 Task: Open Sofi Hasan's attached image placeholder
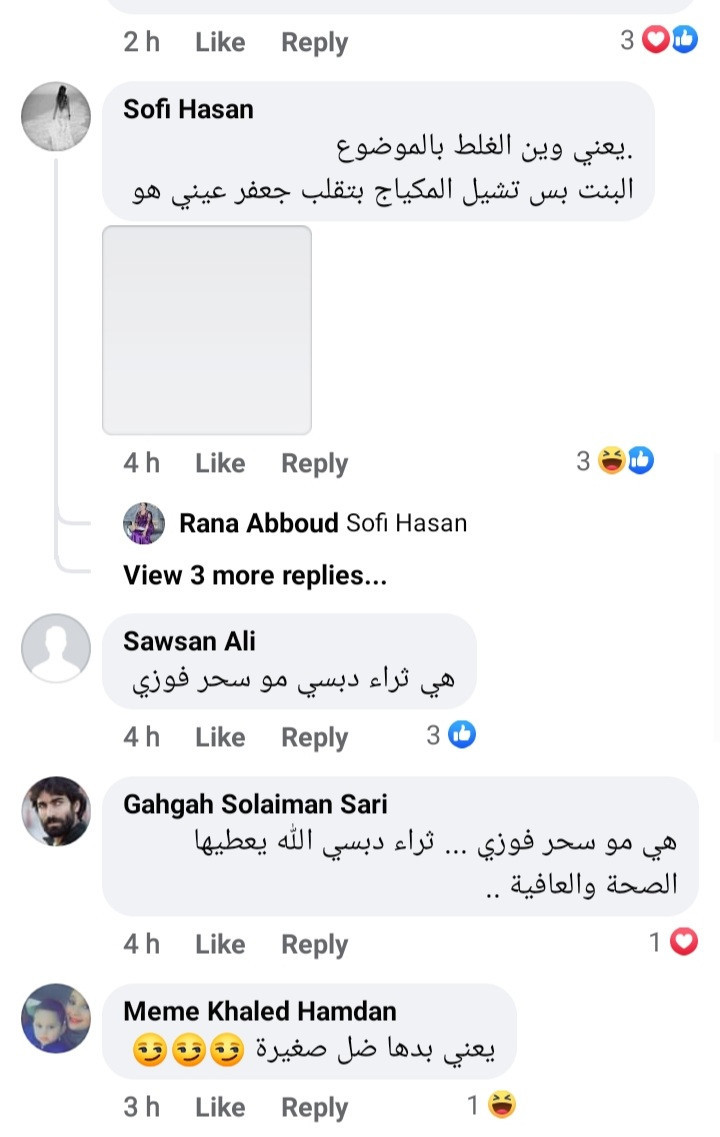207,330
